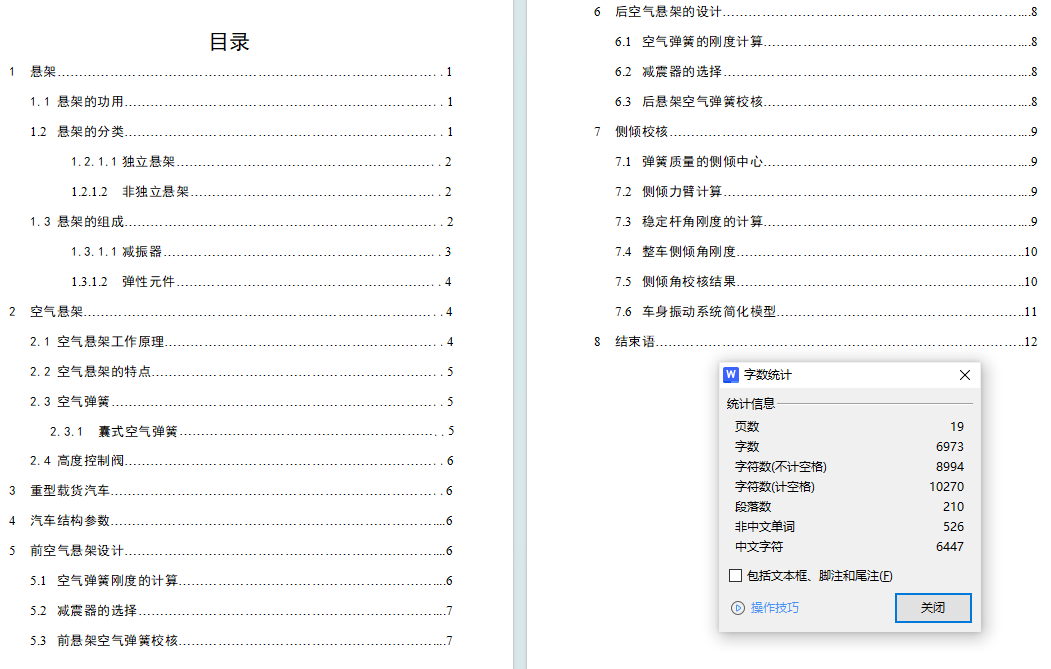
Task: Click TOC entry 1.2.1.2 非独立悬架
Action: 261,192
